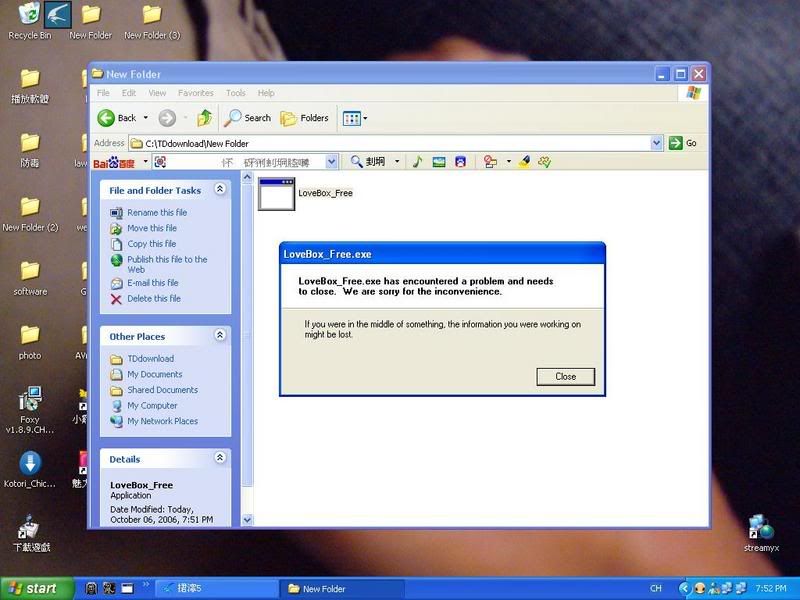
Task: Collapse the Details panel
Action: [x=220, y=458]
